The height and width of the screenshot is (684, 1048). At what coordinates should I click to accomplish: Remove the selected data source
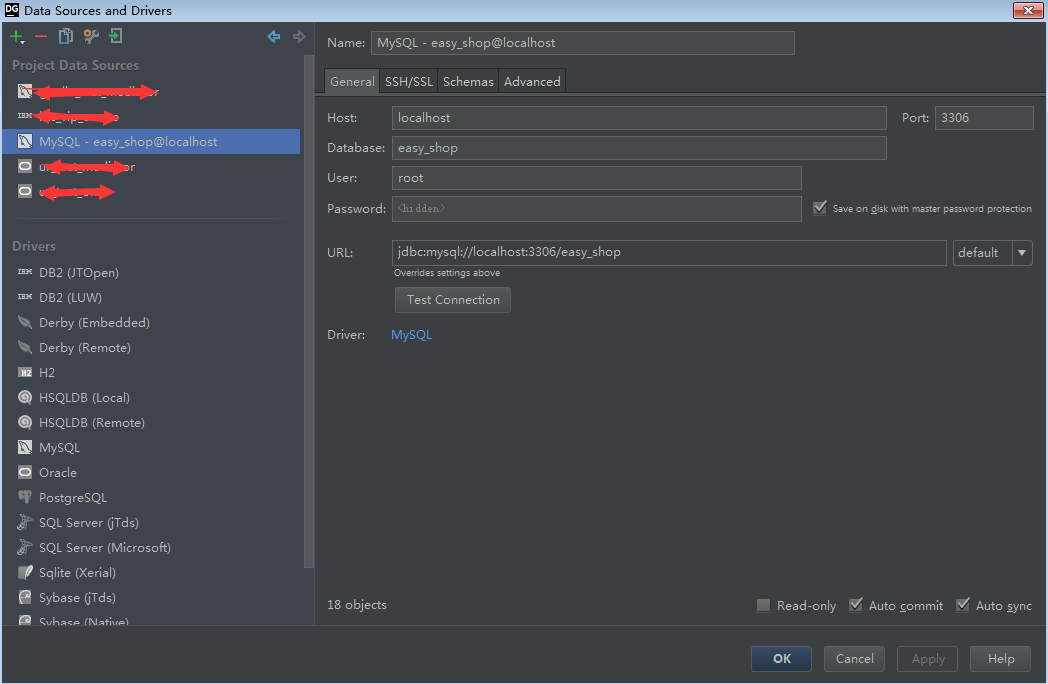click(41, 35)
